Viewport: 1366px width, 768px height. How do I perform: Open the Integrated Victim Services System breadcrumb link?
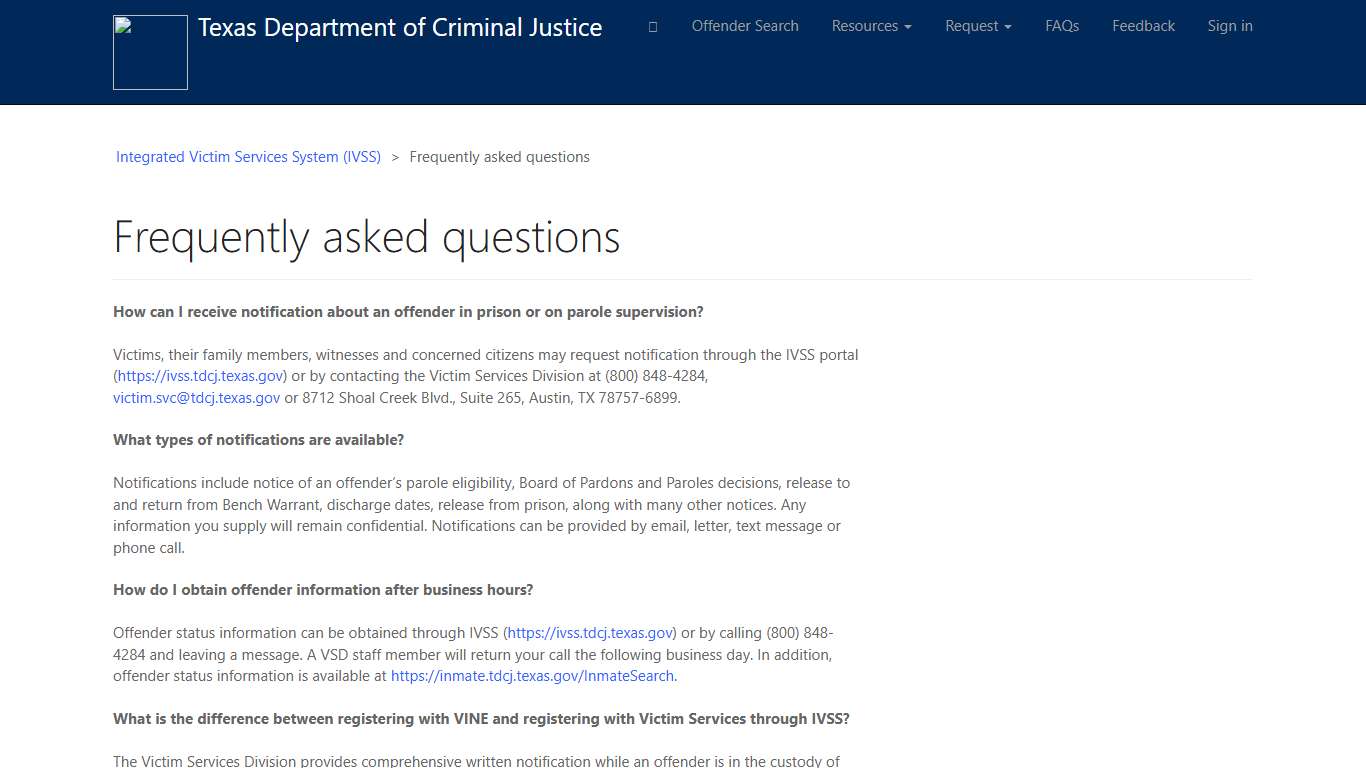click(x=248, y=157)
